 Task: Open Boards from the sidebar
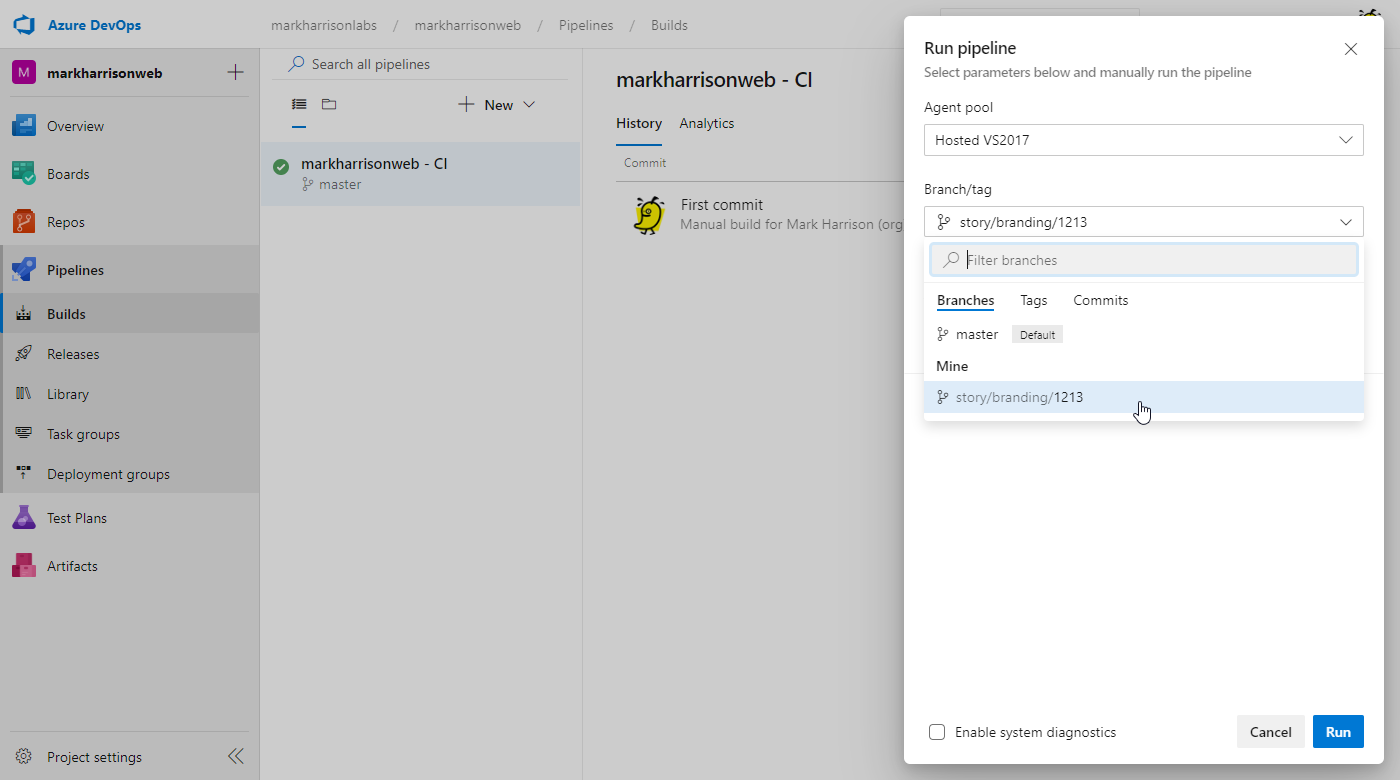coord(68,174)
